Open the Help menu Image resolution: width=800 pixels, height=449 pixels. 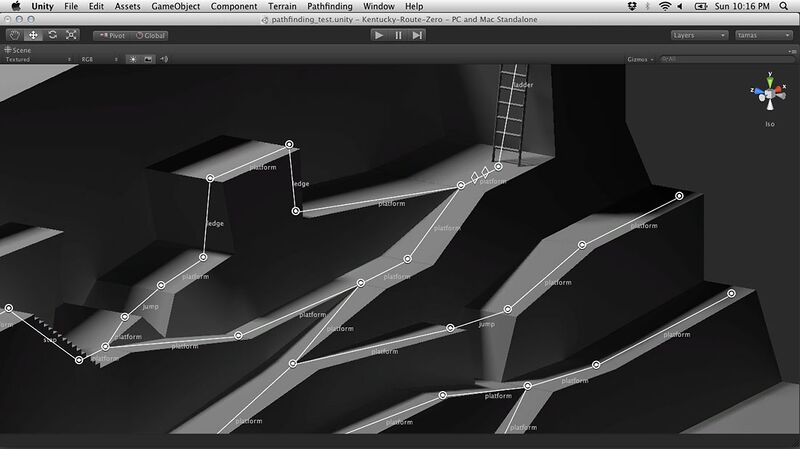(414, 6)
